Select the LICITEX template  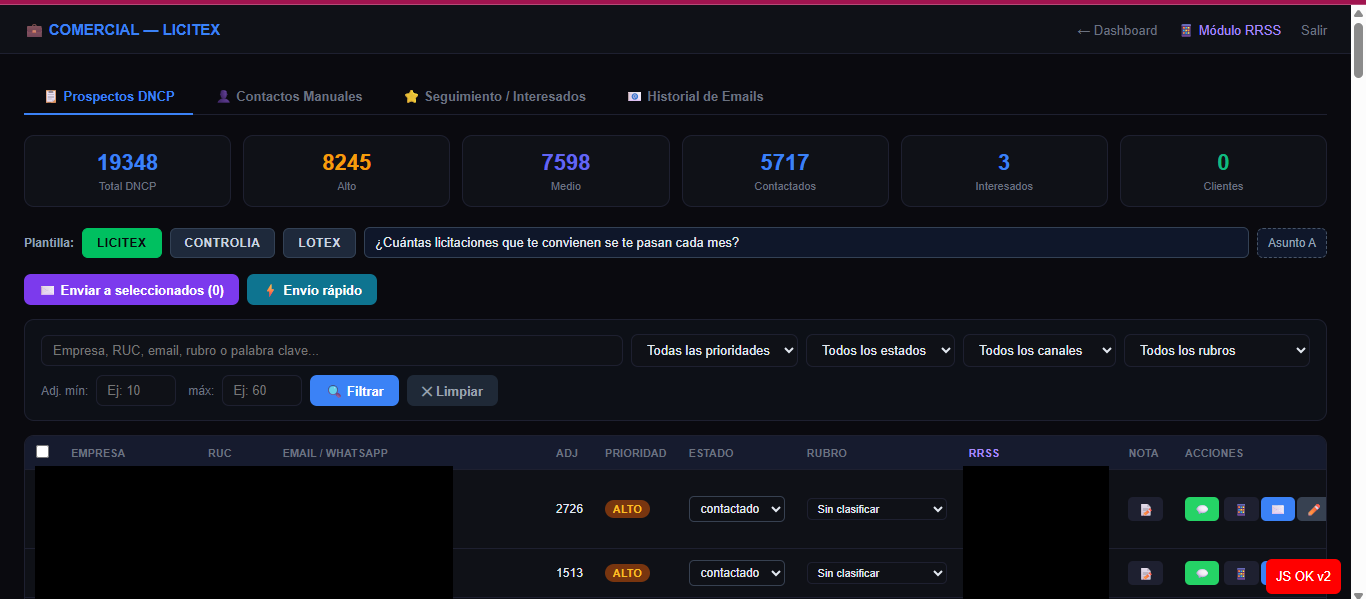[x=122, y=243]
